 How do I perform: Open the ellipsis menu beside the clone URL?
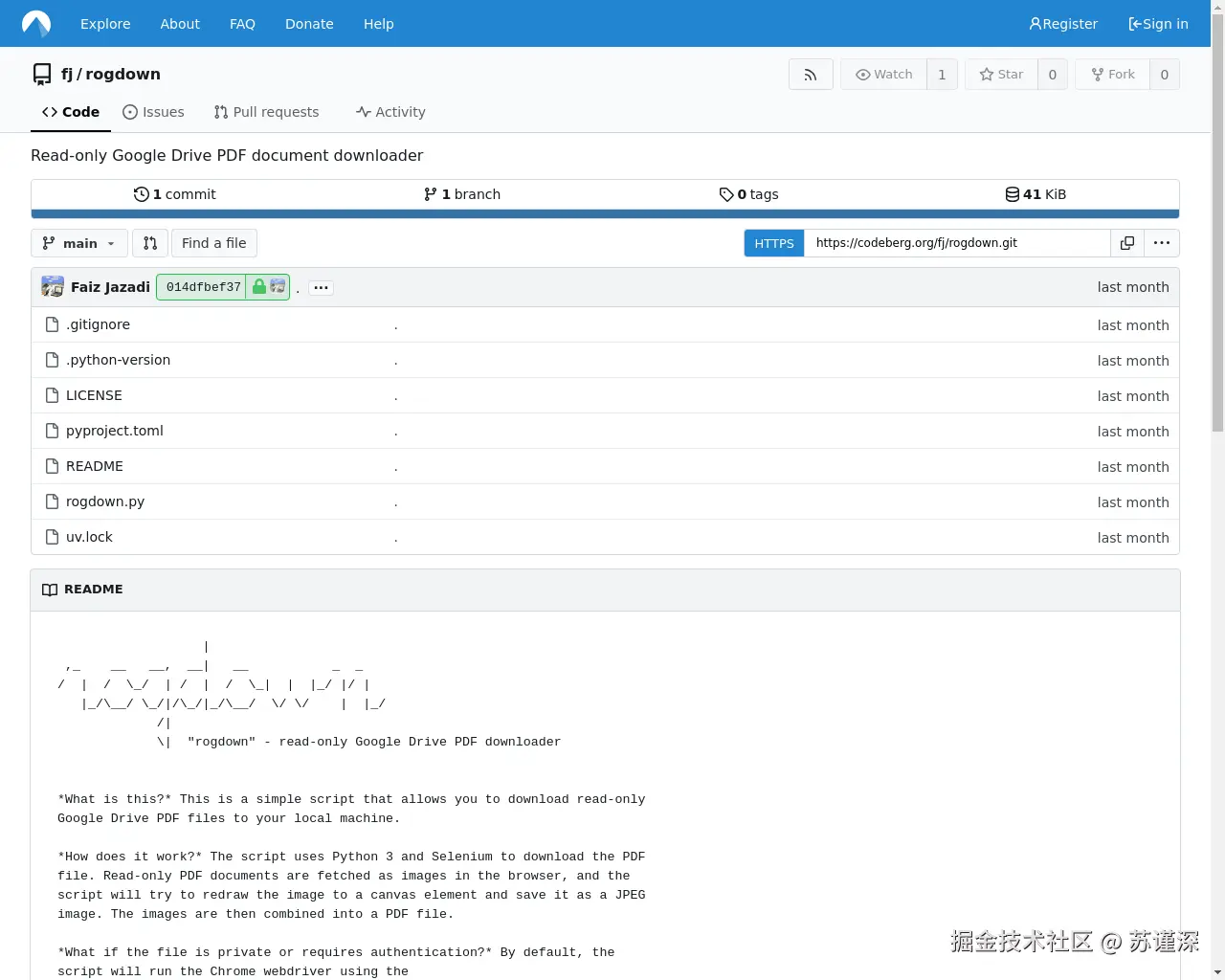tap(1162, 243)
